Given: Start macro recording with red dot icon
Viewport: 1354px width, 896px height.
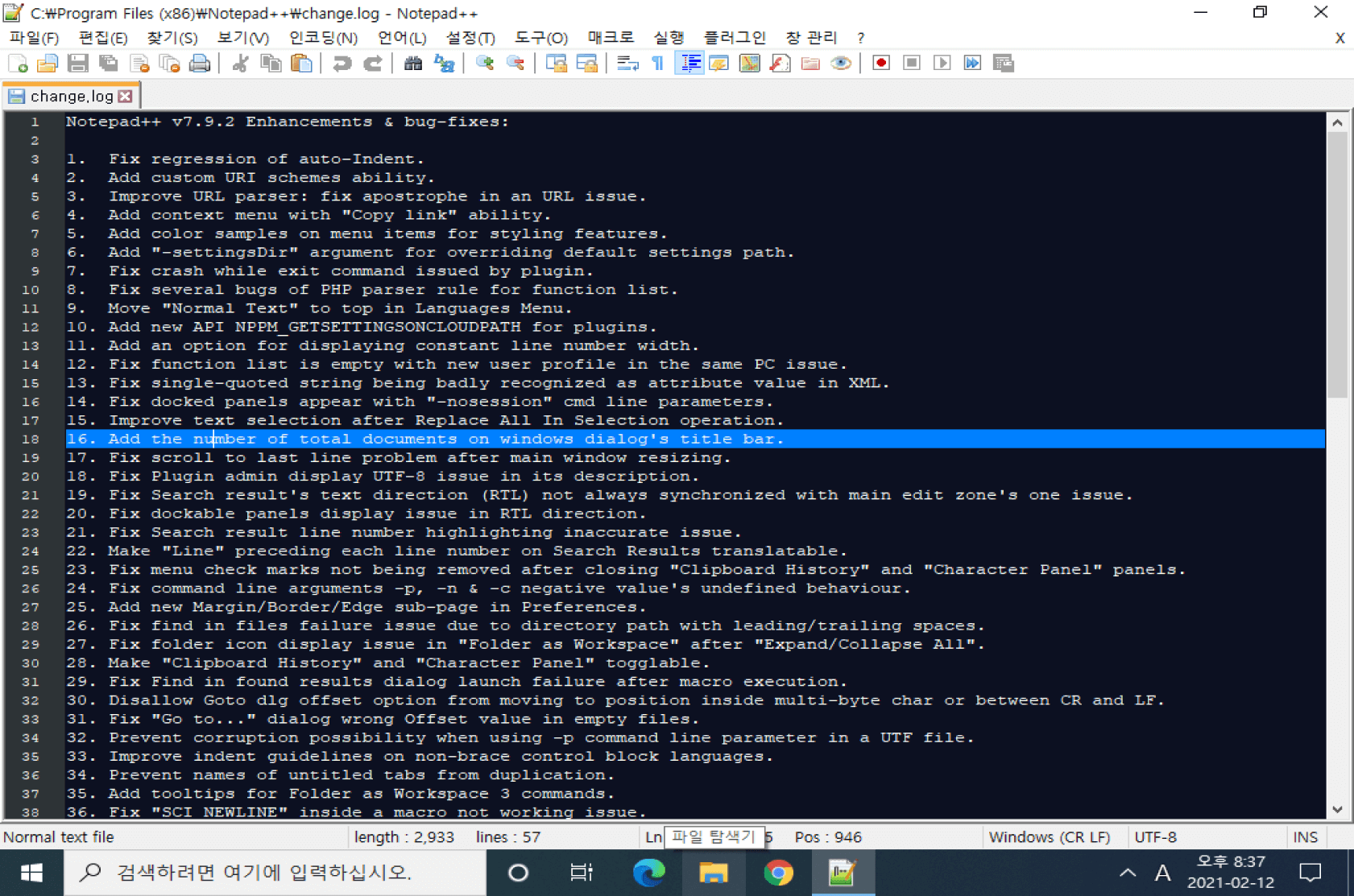Looking at the screenshot, I should [x=881, y=64].
